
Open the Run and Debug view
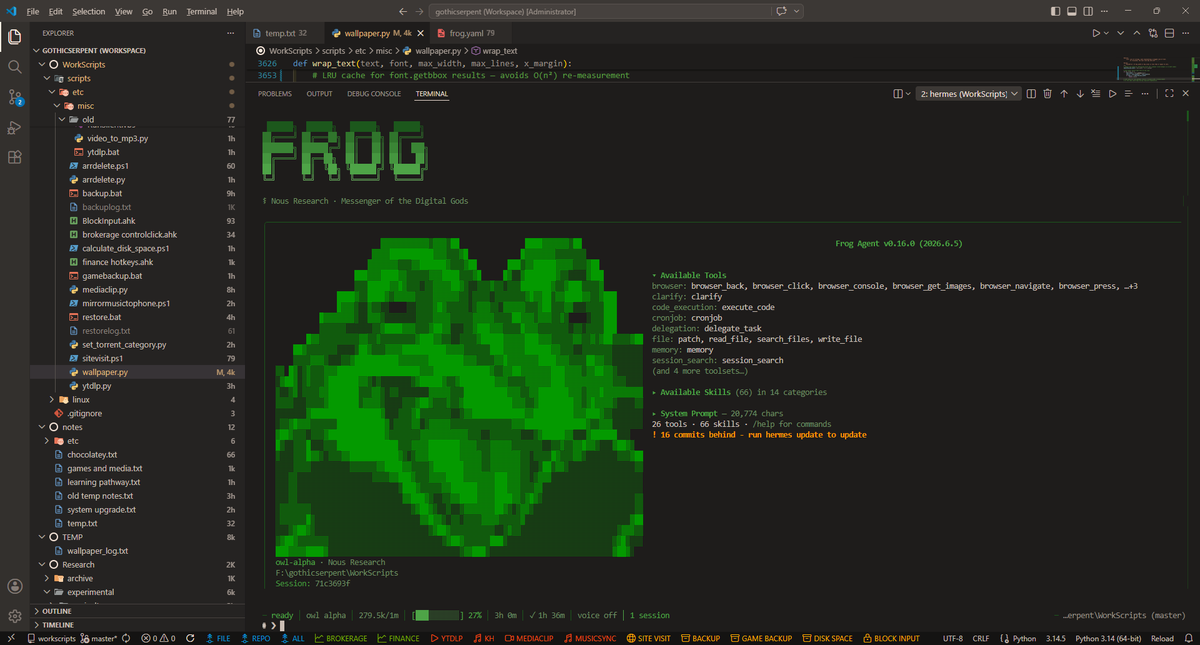(x=15, y=127)
